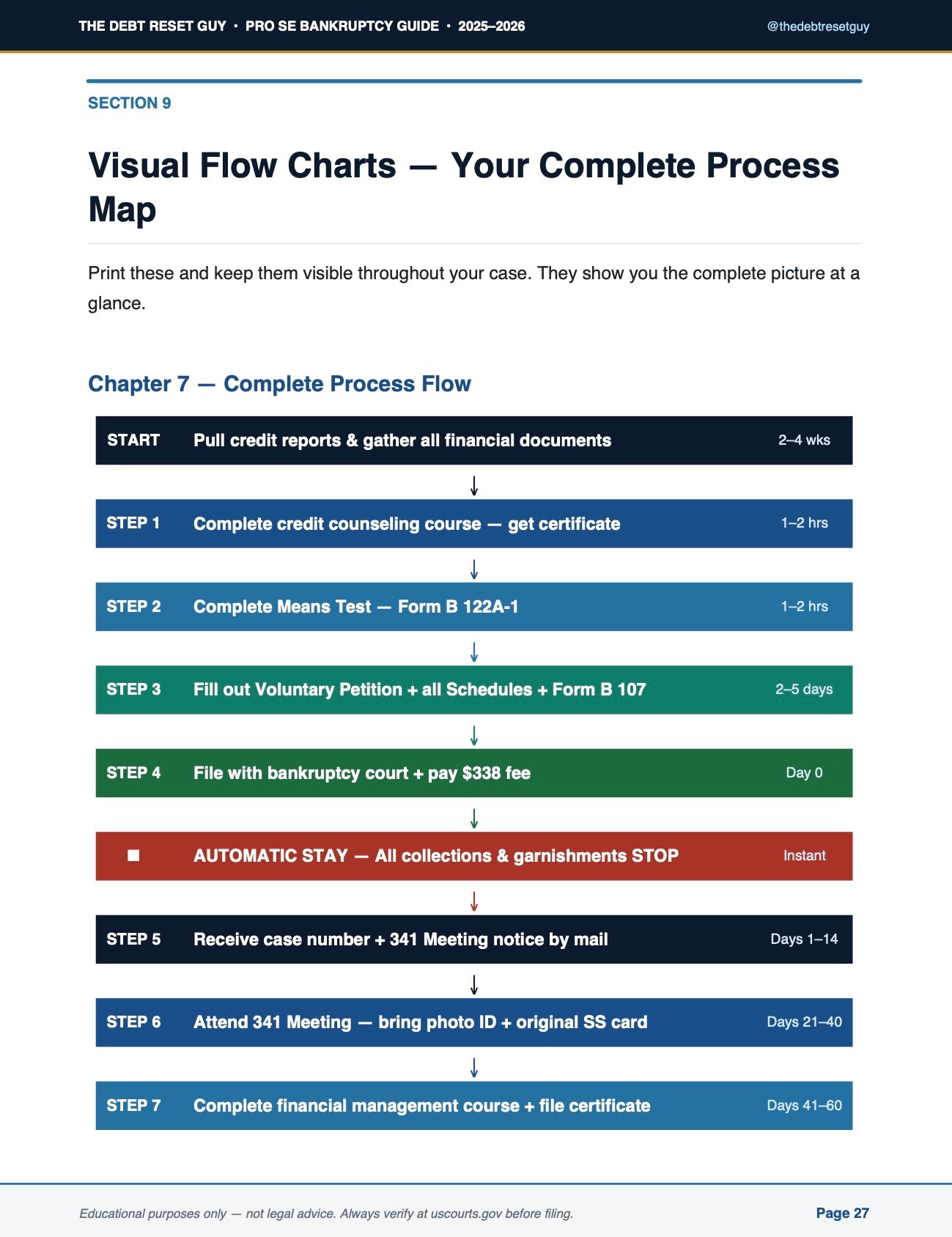Screen dimensions: 952x1237
Task: Click the SECTION 9 label
Action: coord(130,103)
